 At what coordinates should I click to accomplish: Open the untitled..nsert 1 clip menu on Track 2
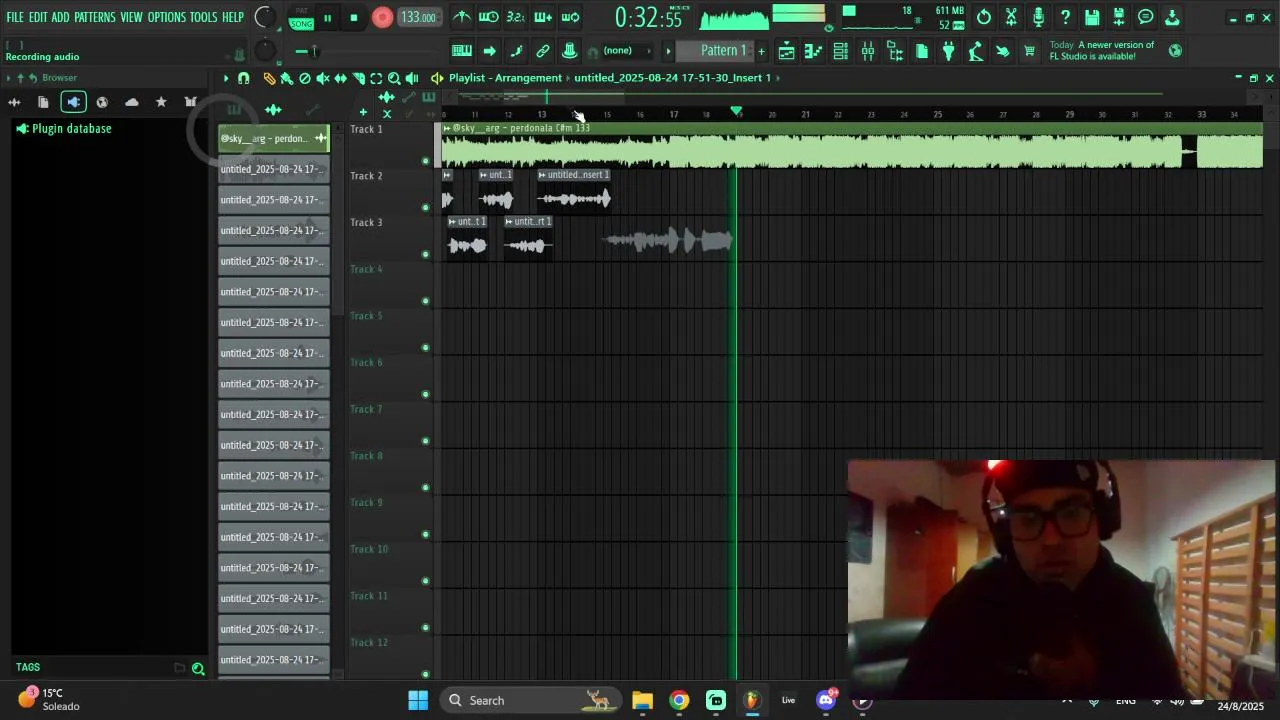(x=542, y=175)
